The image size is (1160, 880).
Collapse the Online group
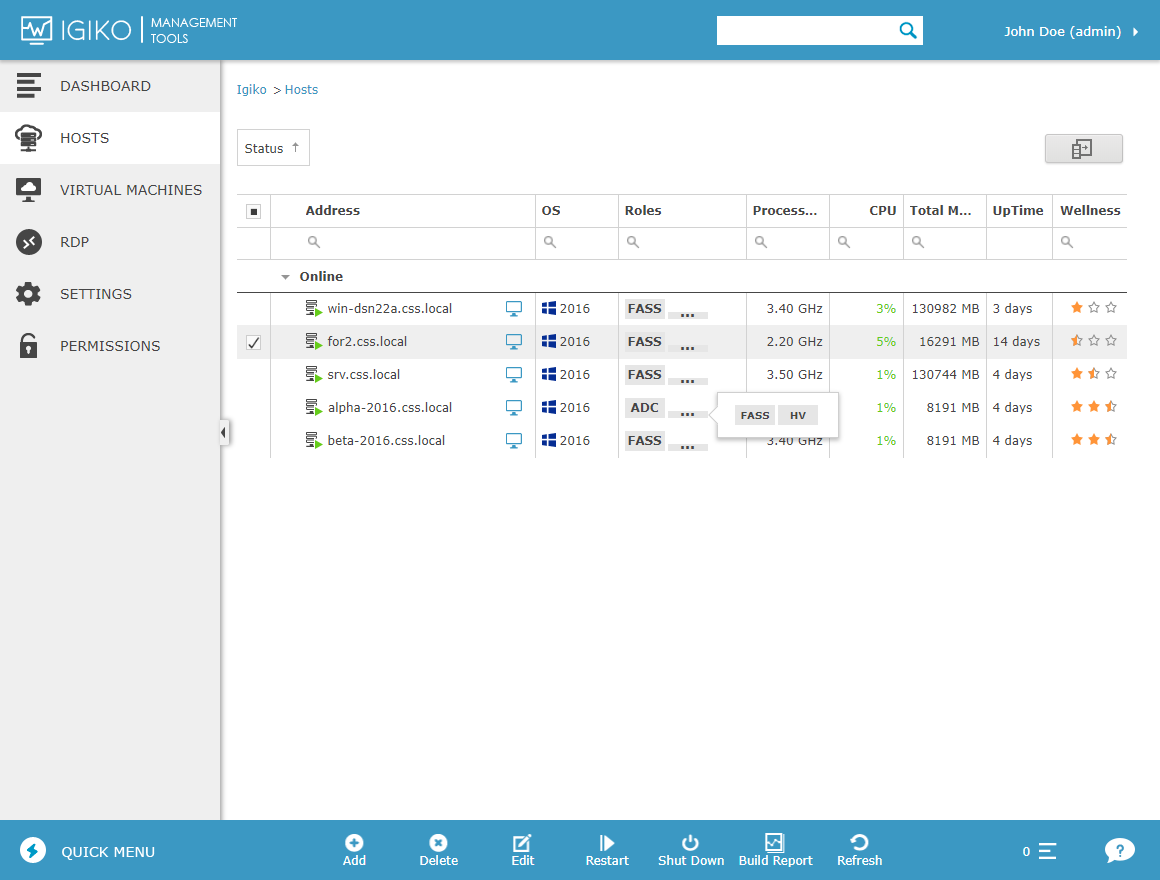point(286,277)
